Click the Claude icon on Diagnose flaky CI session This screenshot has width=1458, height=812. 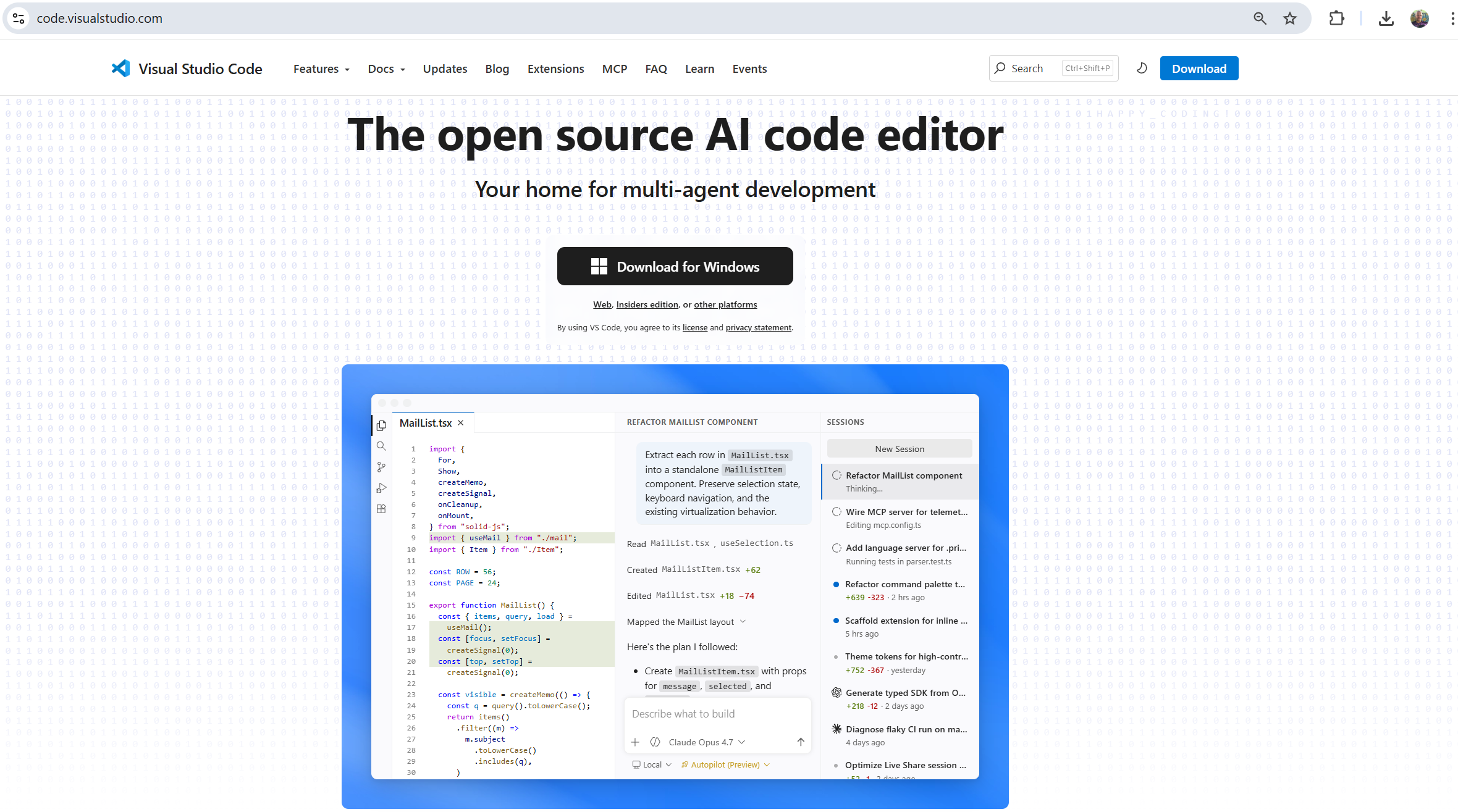[836, 729]
